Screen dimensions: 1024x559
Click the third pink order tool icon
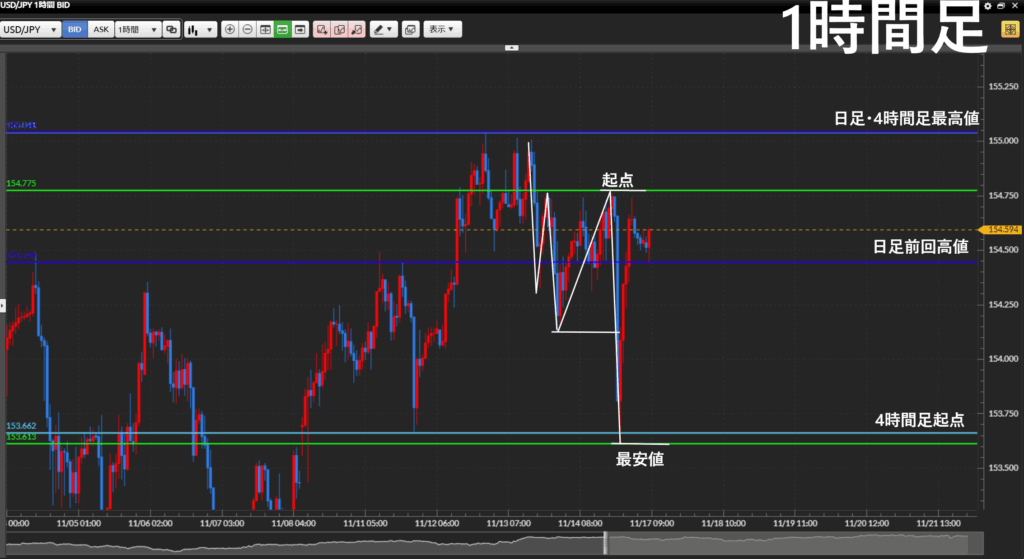[x=356, y=30]
